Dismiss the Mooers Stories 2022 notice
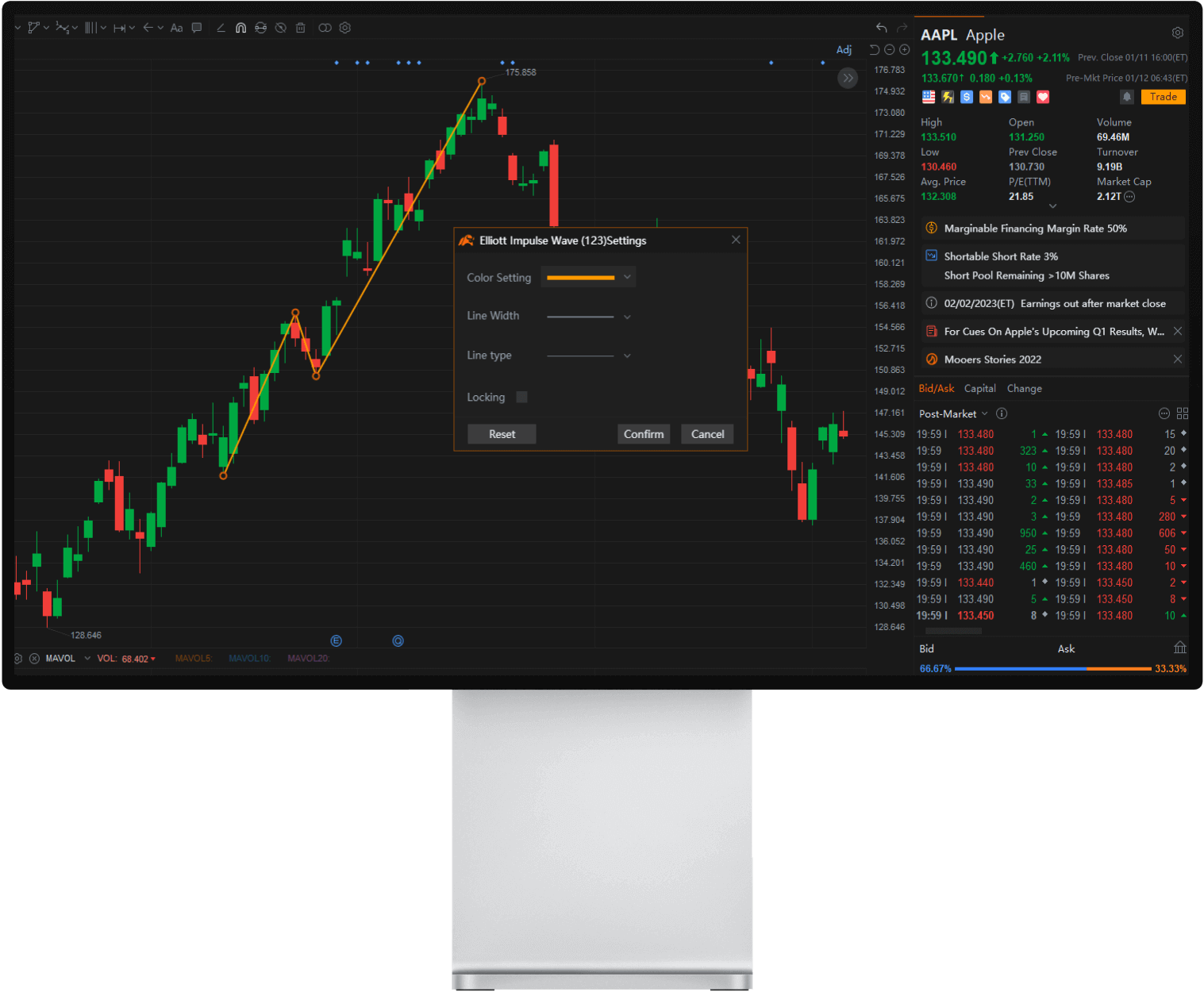Viewport: 1204px width, 992px height. click(1178, 359)
